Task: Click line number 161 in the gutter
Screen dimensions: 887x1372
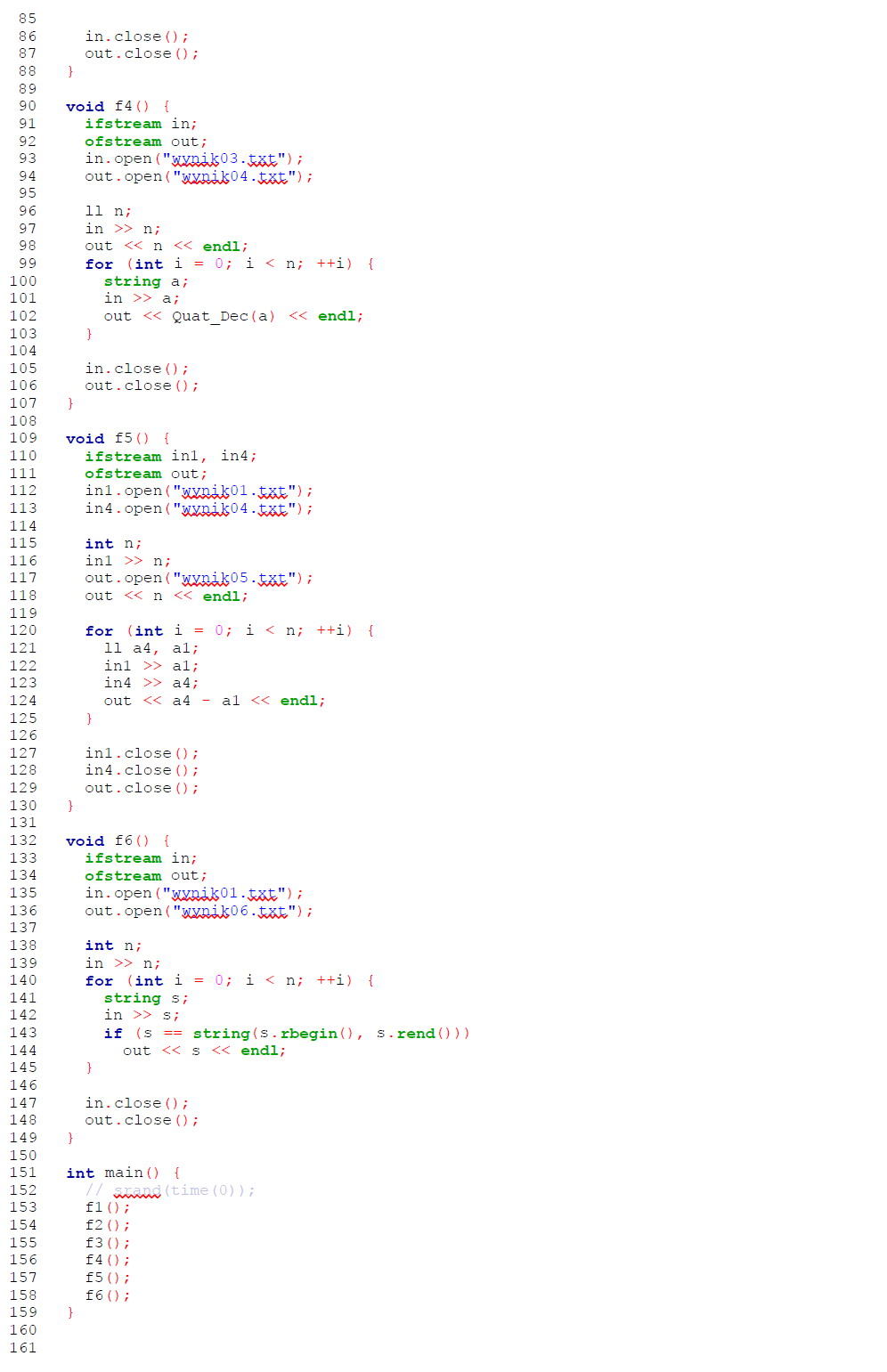Action: coord(23,1347)
